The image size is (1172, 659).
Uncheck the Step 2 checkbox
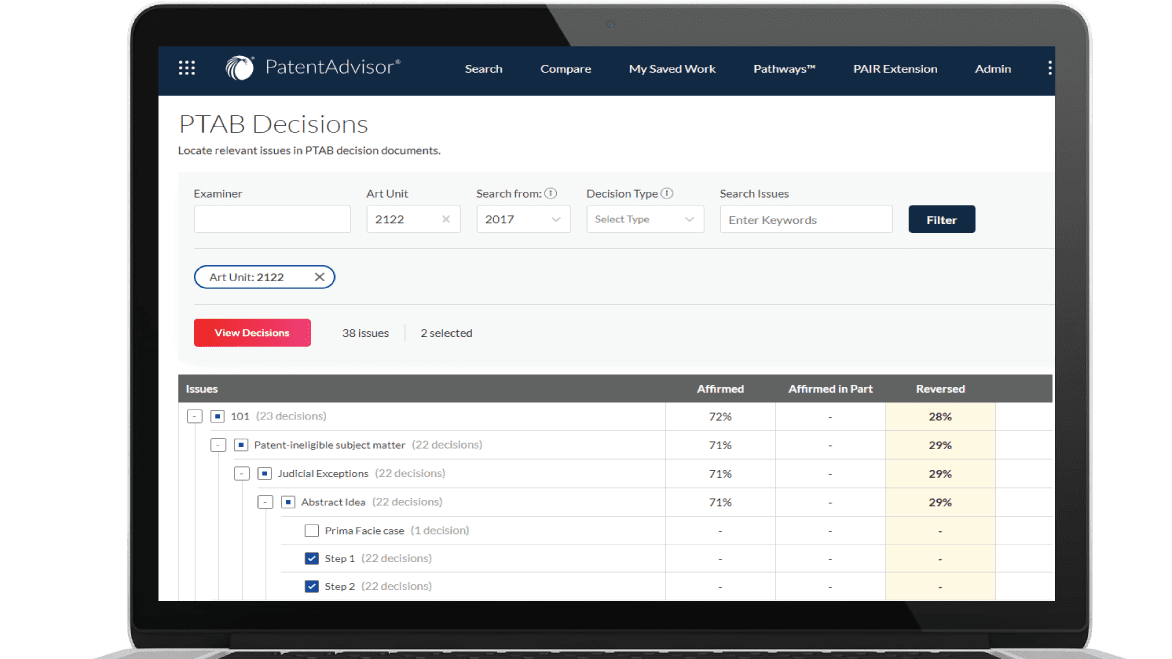coord(312,587)
